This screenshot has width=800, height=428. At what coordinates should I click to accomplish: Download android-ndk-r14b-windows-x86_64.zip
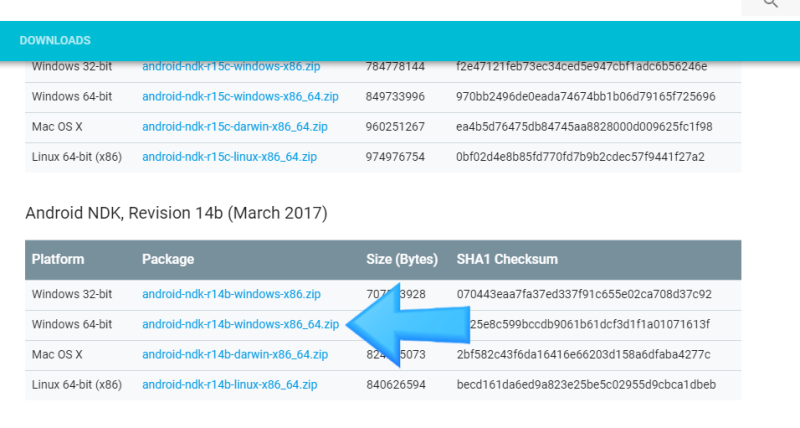240,324
